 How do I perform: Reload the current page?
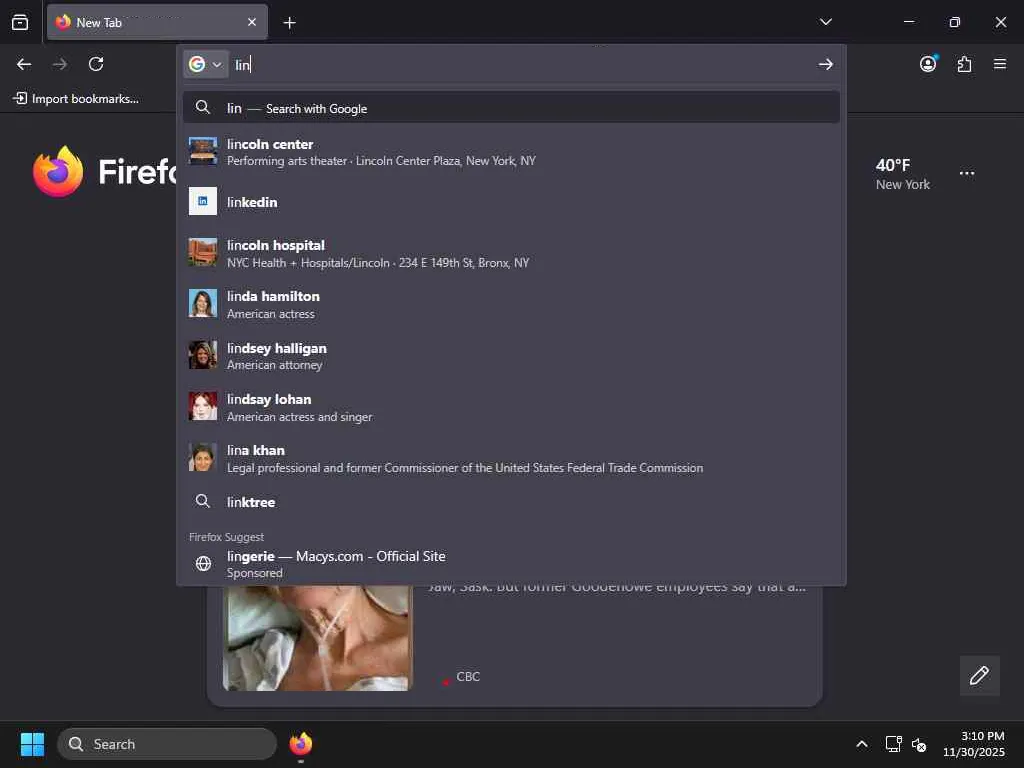point(96,64)
